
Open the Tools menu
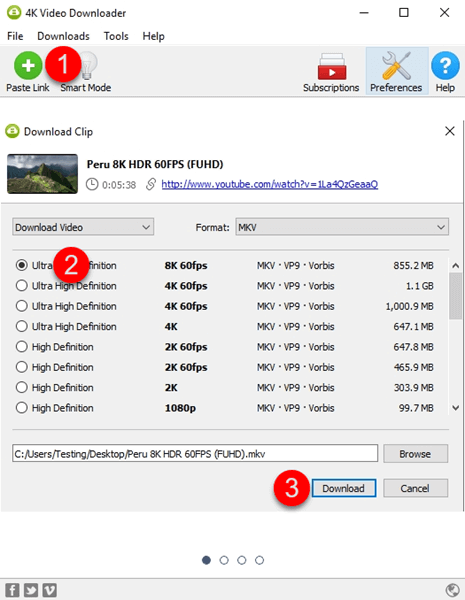point(116,36)
